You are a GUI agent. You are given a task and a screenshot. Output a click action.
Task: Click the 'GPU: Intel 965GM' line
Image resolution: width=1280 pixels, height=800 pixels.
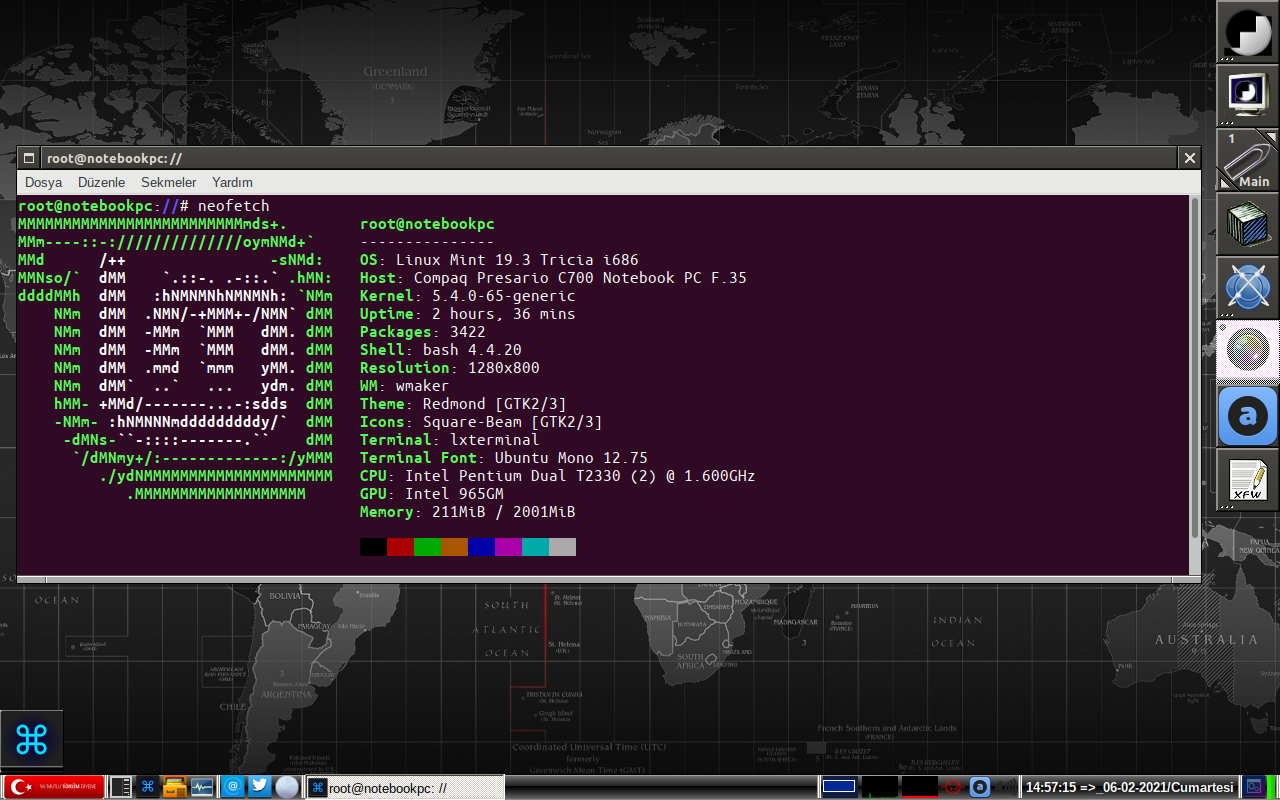coord(432,494)
